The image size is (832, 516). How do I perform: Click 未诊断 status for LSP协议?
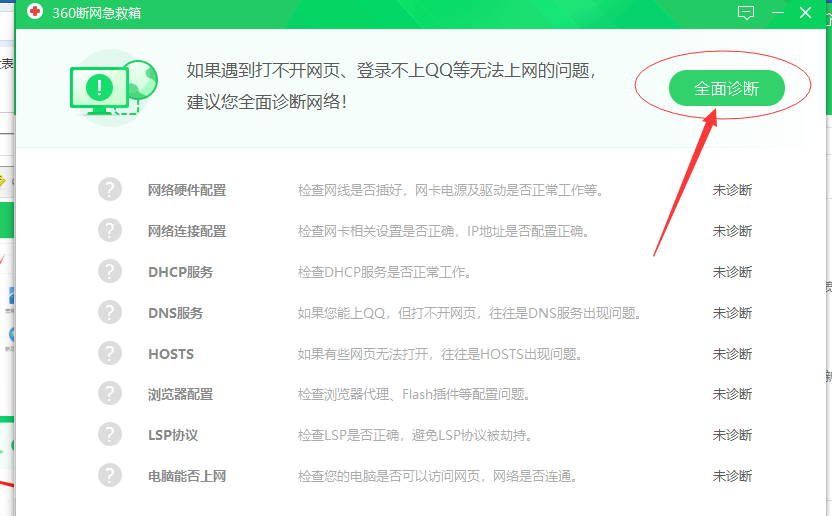[x=732, y=435]
